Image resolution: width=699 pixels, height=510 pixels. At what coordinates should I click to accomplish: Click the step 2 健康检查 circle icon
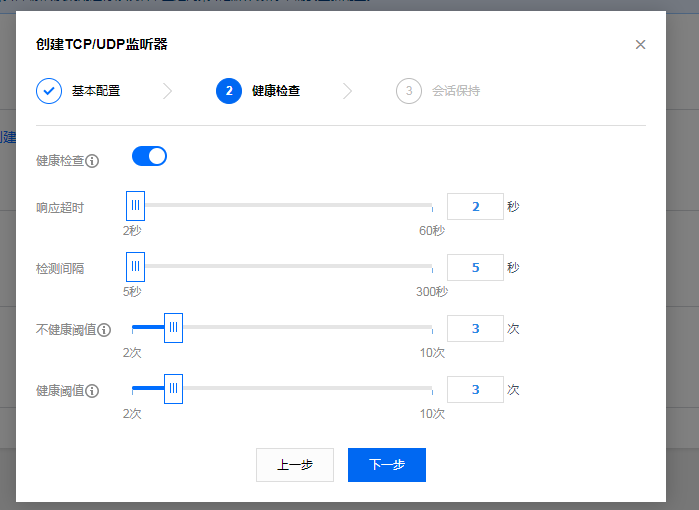tap(229, 91)
